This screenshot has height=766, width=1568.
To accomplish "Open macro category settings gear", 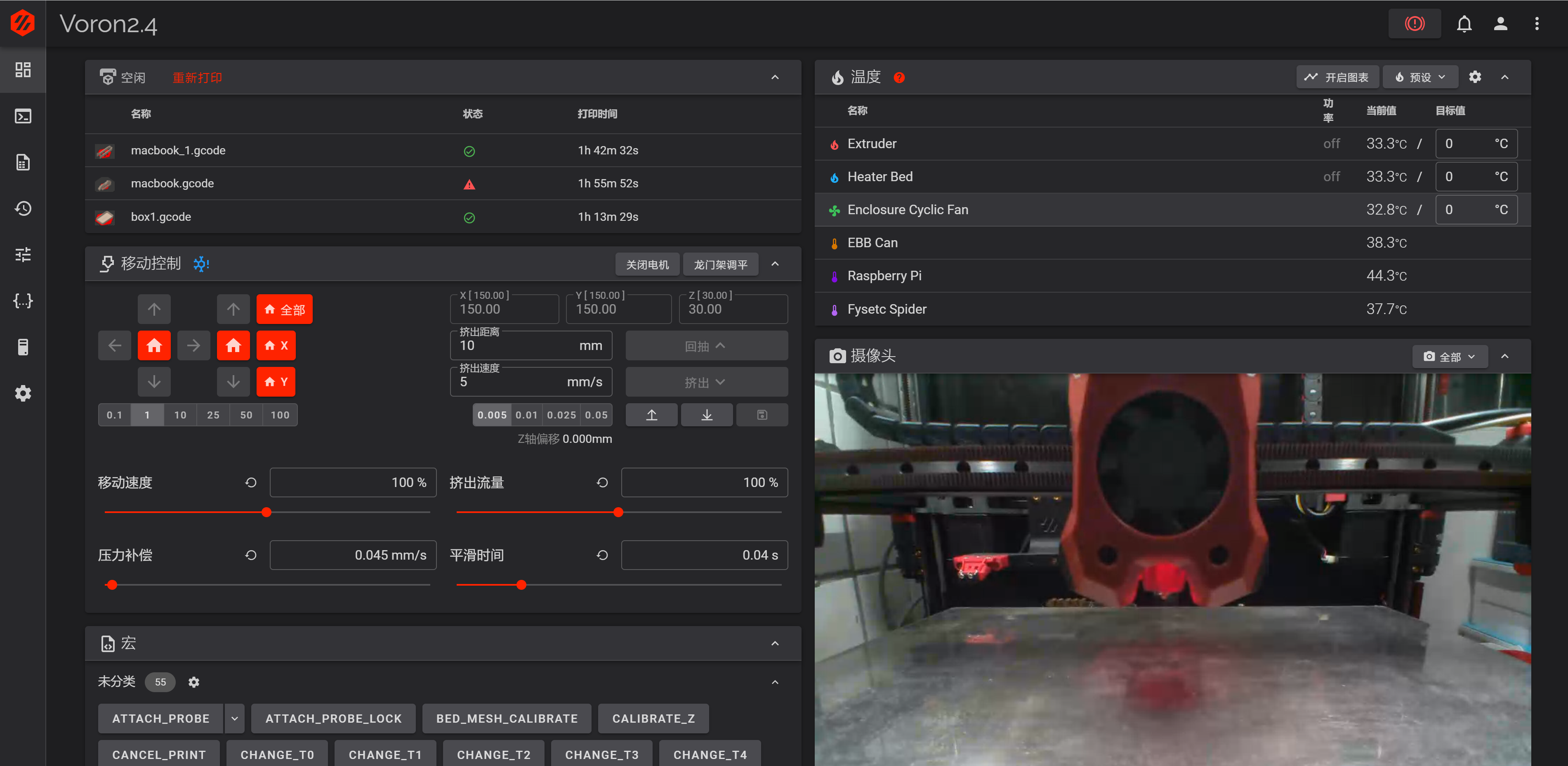I will click(x=193, y=682).
